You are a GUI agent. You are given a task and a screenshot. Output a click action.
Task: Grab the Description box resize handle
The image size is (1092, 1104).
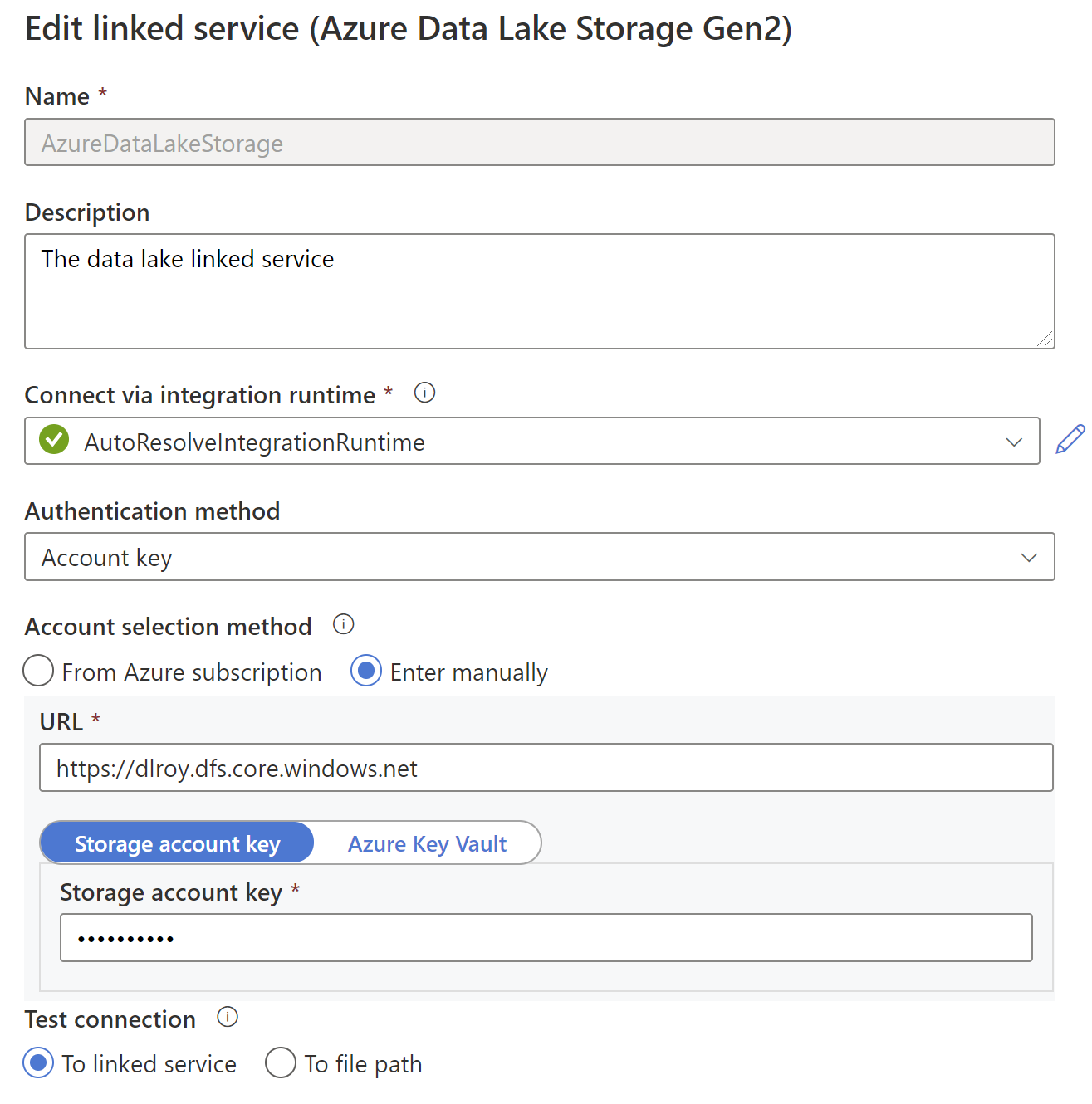click(1045, 340)
